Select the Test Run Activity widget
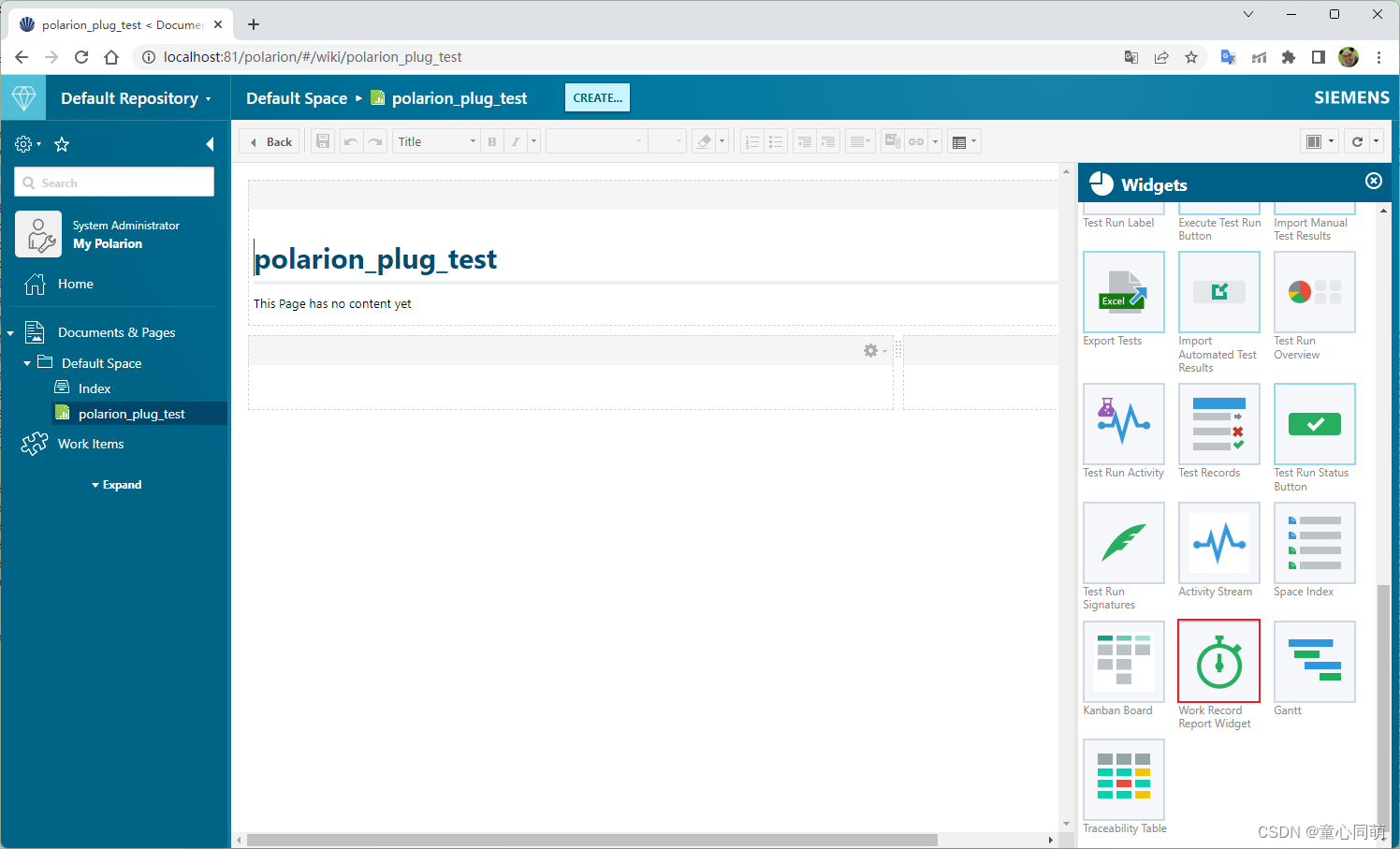The width and height of the screenshot is (1400, 849). click(x=1124, y=424)
